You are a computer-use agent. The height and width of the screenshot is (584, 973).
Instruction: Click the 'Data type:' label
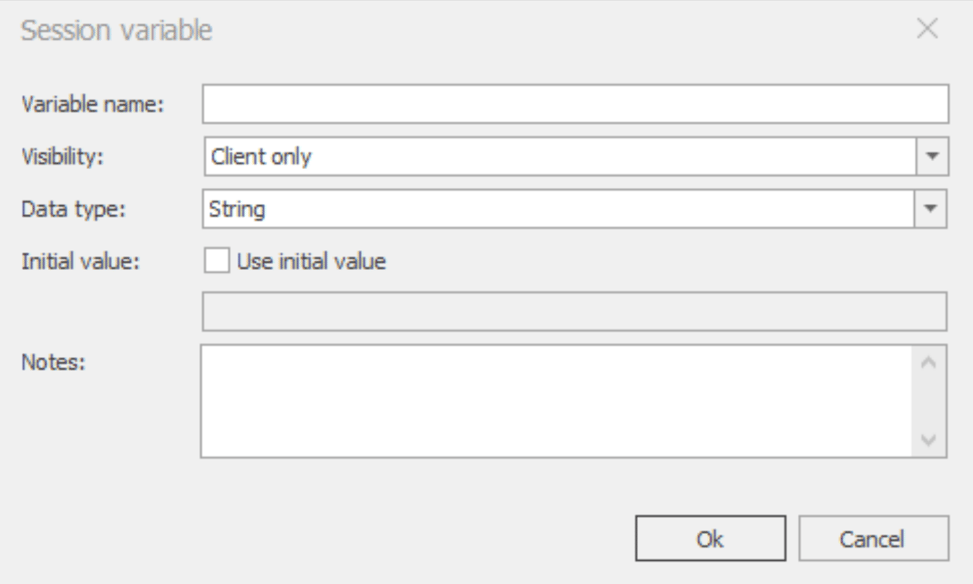click(x=65, y=208)
